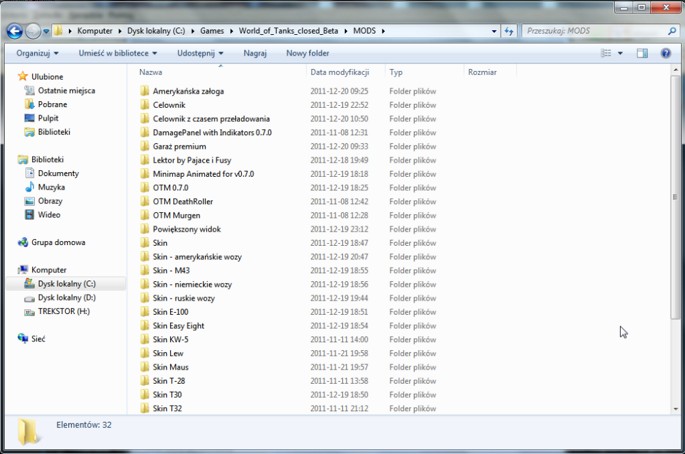Viewport: 685px width, 454px height.
Task: Go to 'World_of_Tanks_closed_Beta' breadcrumb
Action: click(288, 31)
